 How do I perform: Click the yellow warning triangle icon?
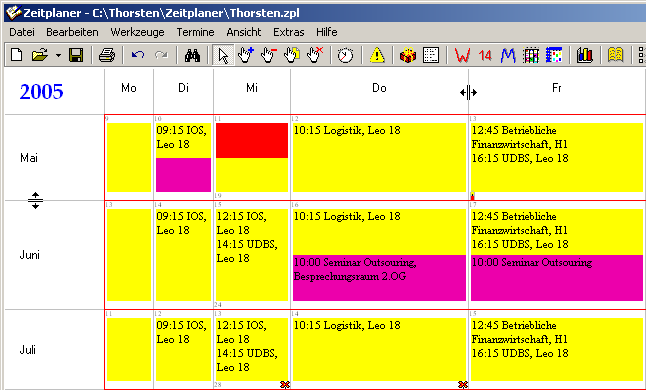point(377,55)
